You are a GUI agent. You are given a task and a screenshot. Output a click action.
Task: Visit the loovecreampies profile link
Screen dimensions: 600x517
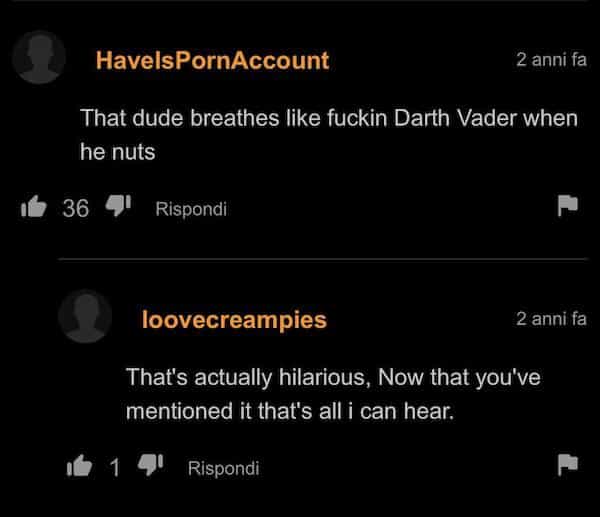pyautogui.click(x=234, y=320)
